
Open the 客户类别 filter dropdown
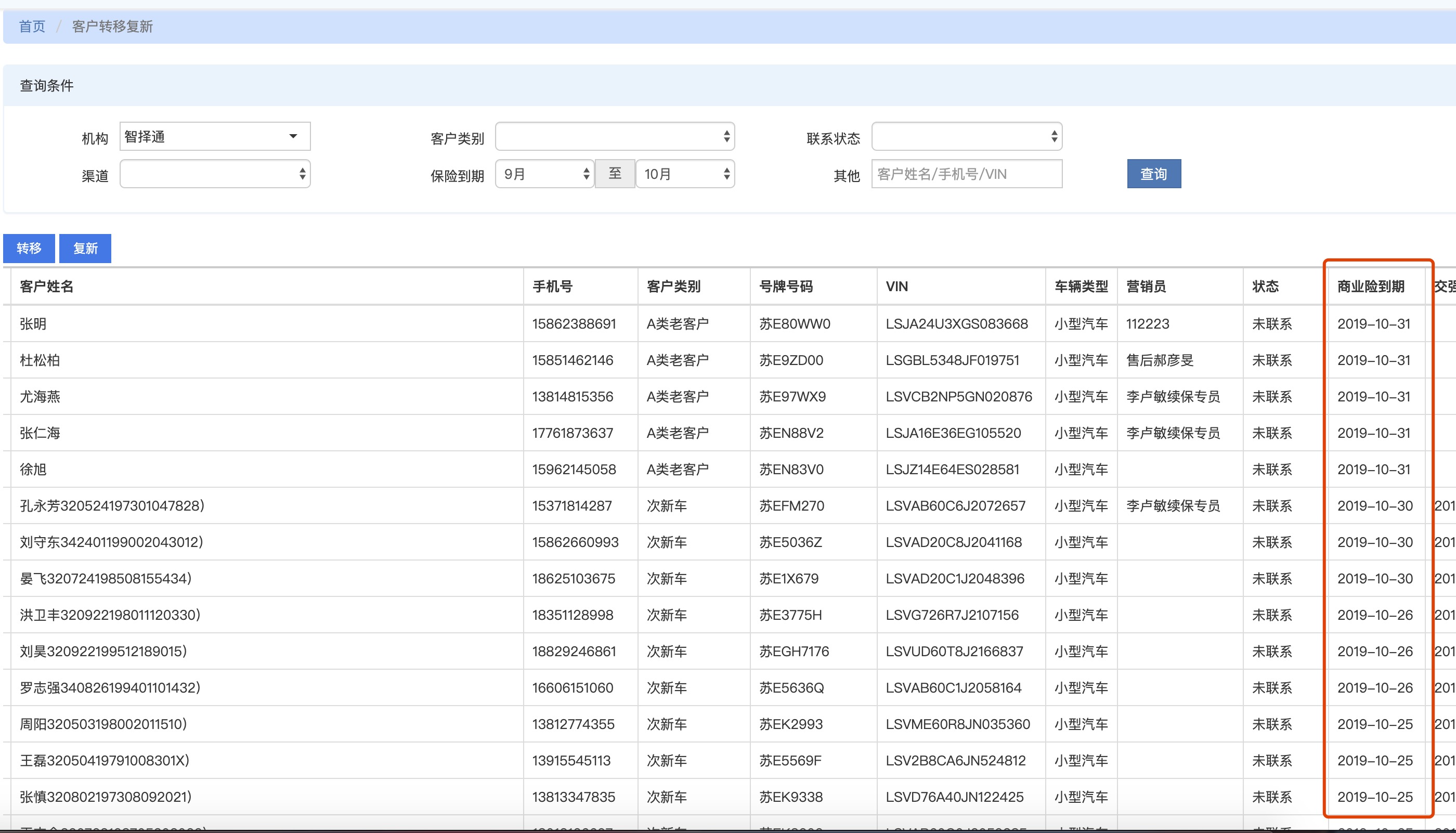[615, 136]
